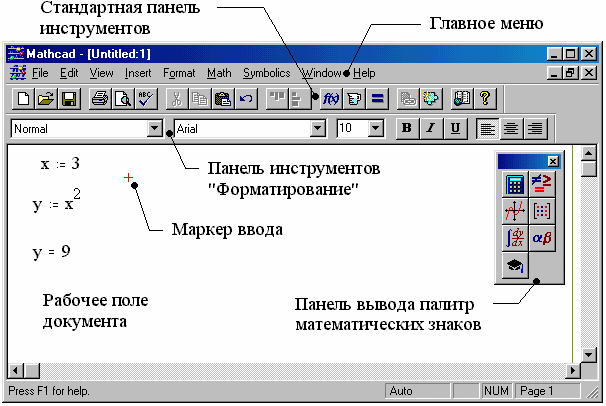606x406 pixels.
Task: Open the Help menu
Action: click(x=364, y=73)
